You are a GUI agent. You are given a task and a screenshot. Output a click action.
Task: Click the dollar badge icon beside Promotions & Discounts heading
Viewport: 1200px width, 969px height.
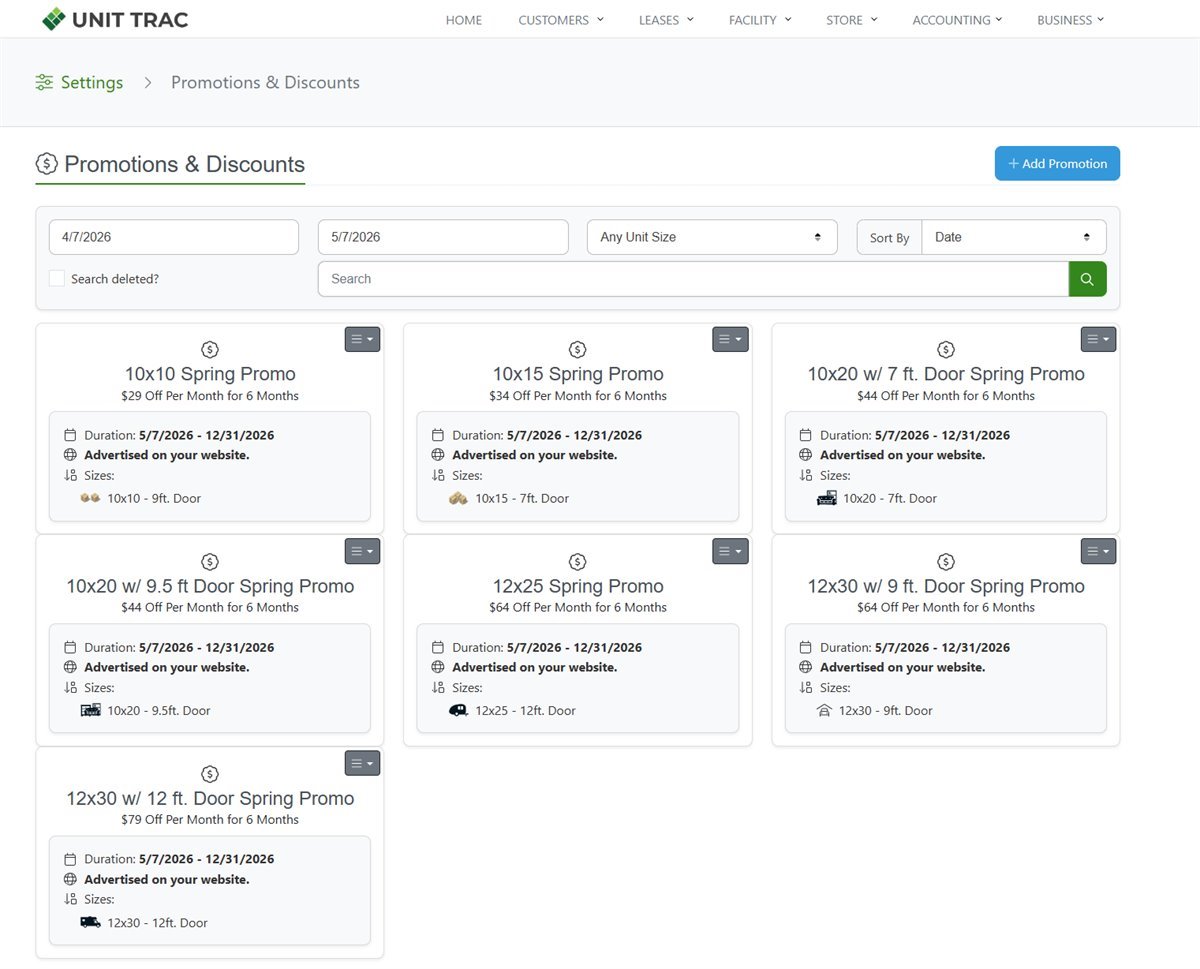(x=46, y=164)
